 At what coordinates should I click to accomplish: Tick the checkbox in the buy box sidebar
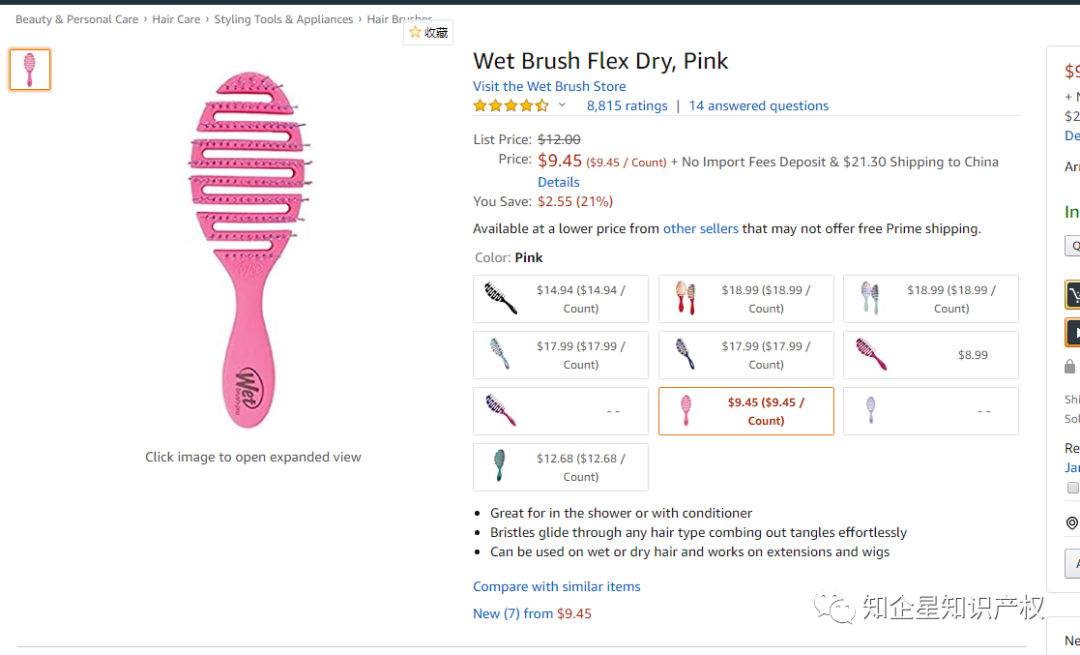click(x=1073, y=488)
